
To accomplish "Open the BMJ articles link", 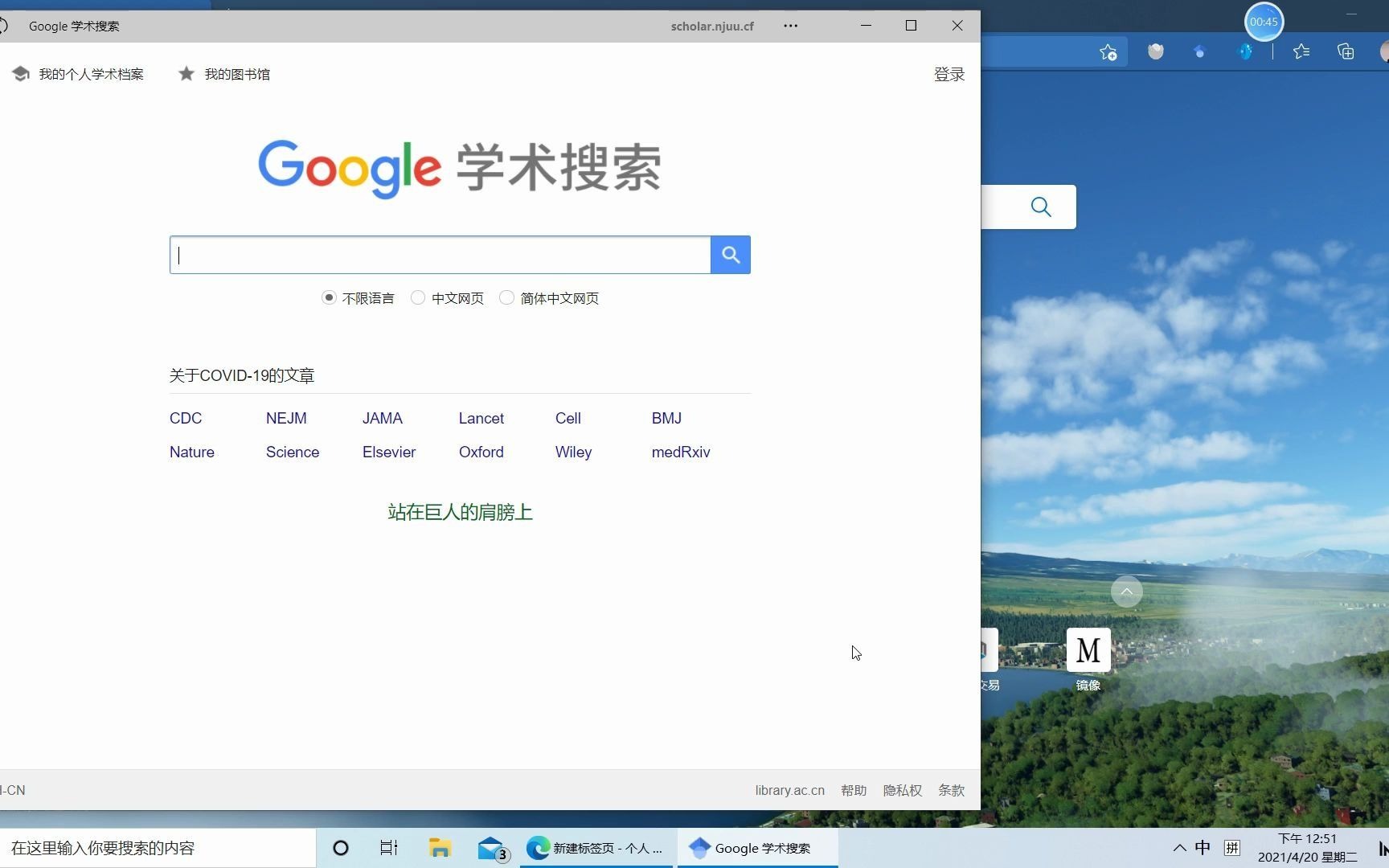I will 666,419.
